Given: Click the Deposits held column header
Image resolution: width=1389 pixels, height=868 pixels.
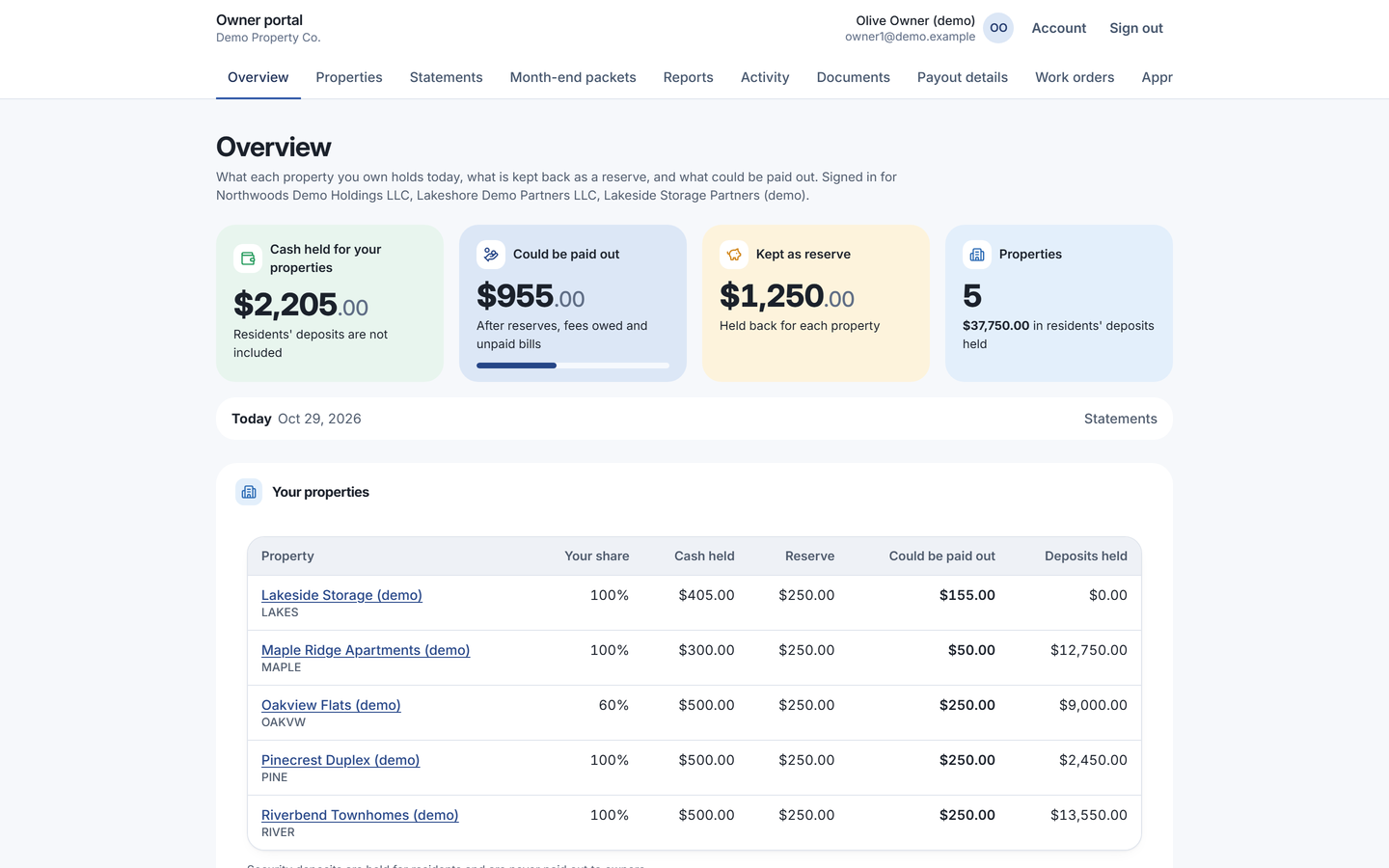Looking at the screenshot, I should [x=1086, y=556].
